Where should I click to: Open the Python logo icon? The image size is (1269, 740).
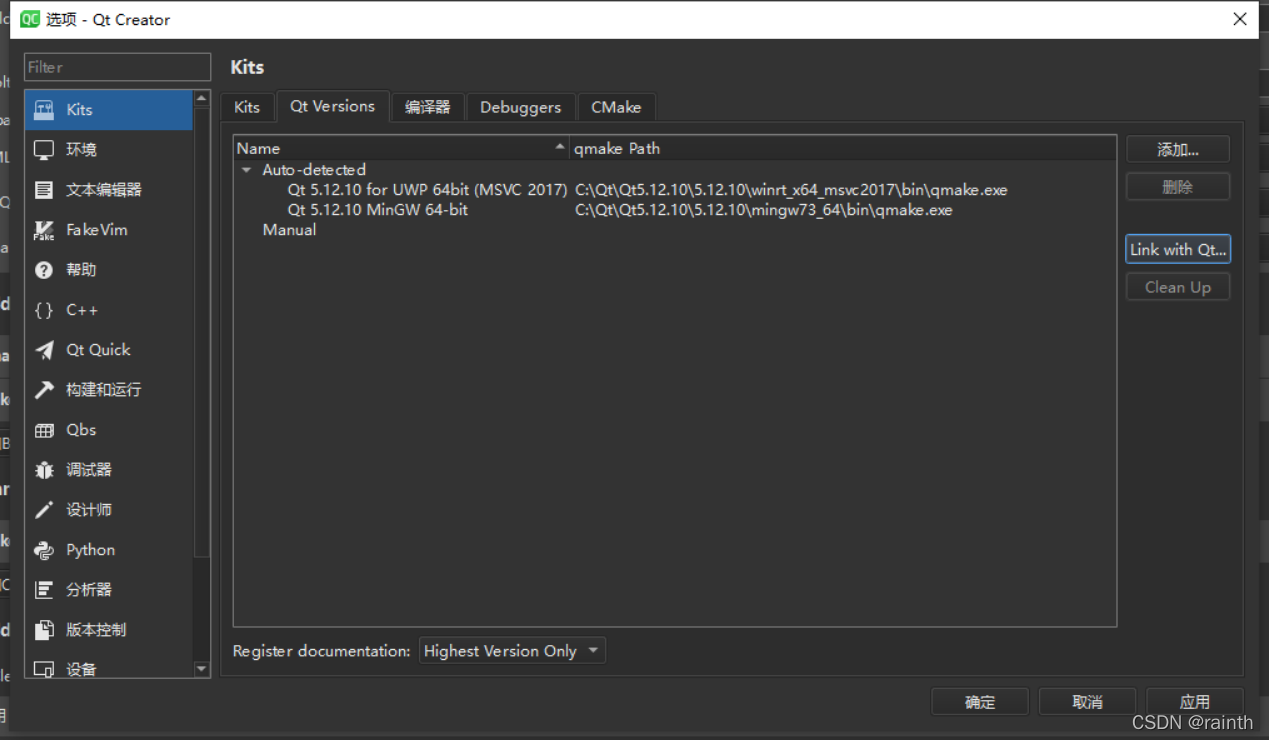[44, 550]
